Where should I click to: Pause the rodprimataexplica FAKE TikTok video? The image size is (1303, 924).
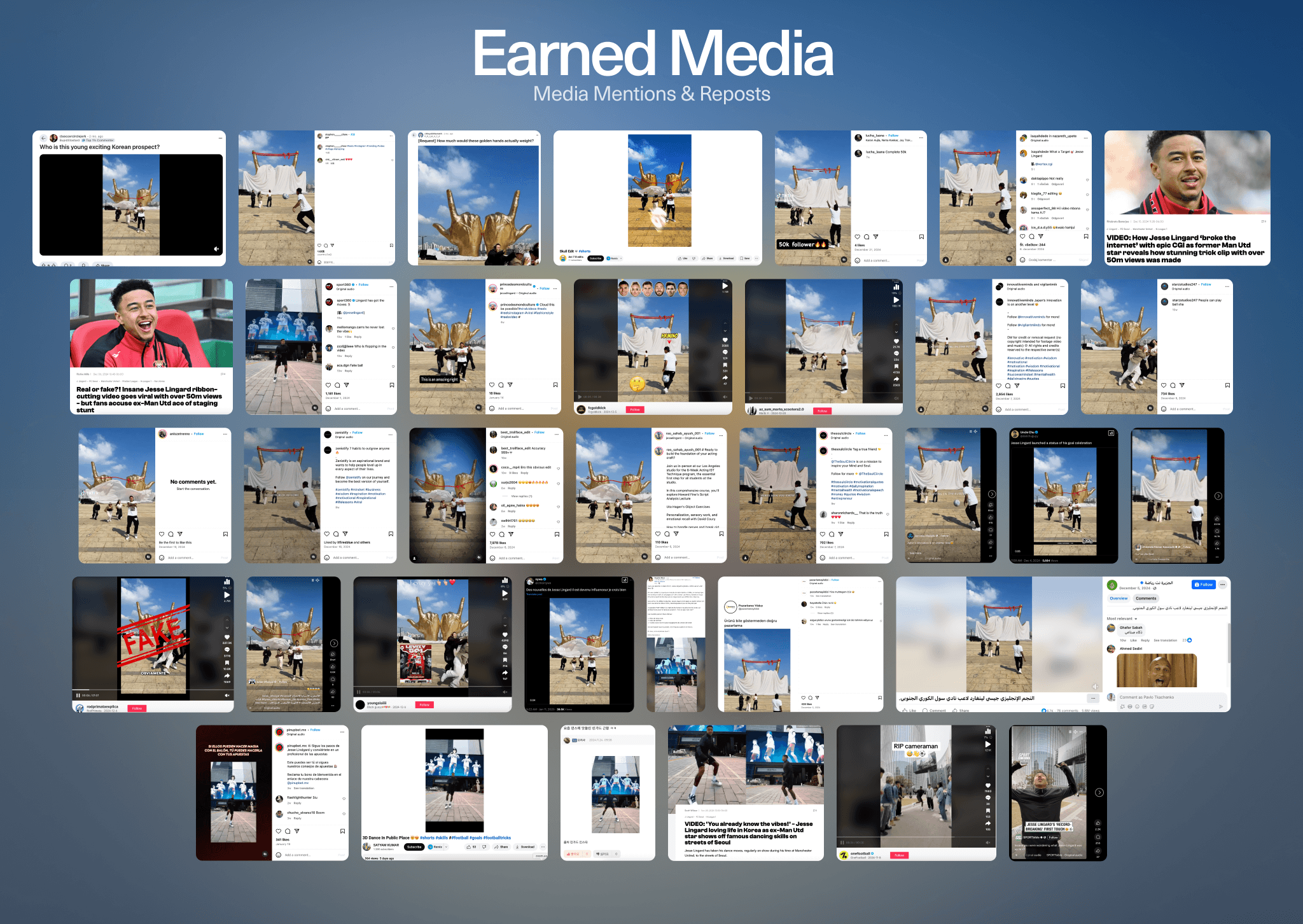coord(78,696)
